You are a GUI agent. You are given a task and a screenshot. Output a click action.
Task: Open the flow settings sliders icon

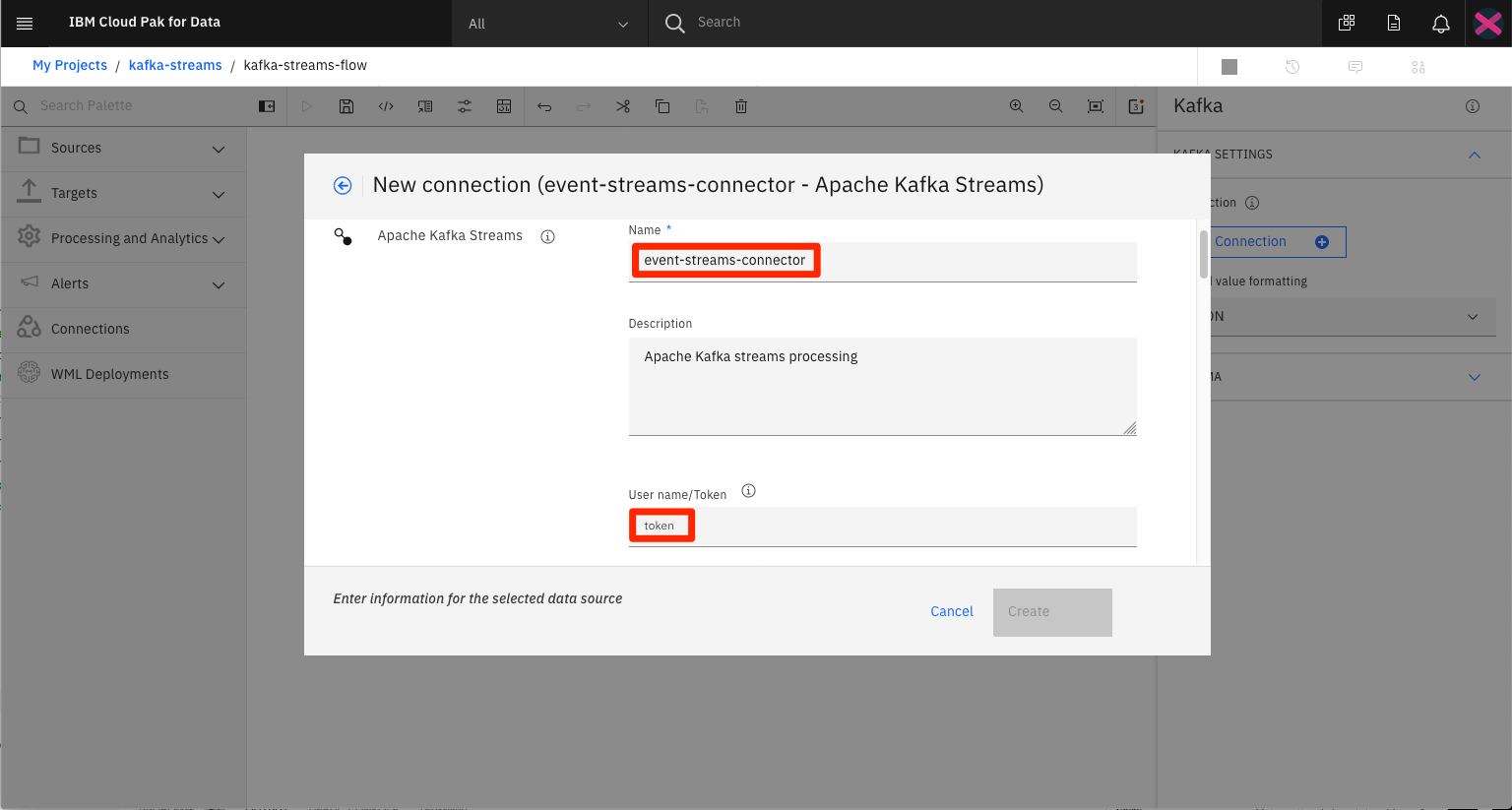(465, 106)
